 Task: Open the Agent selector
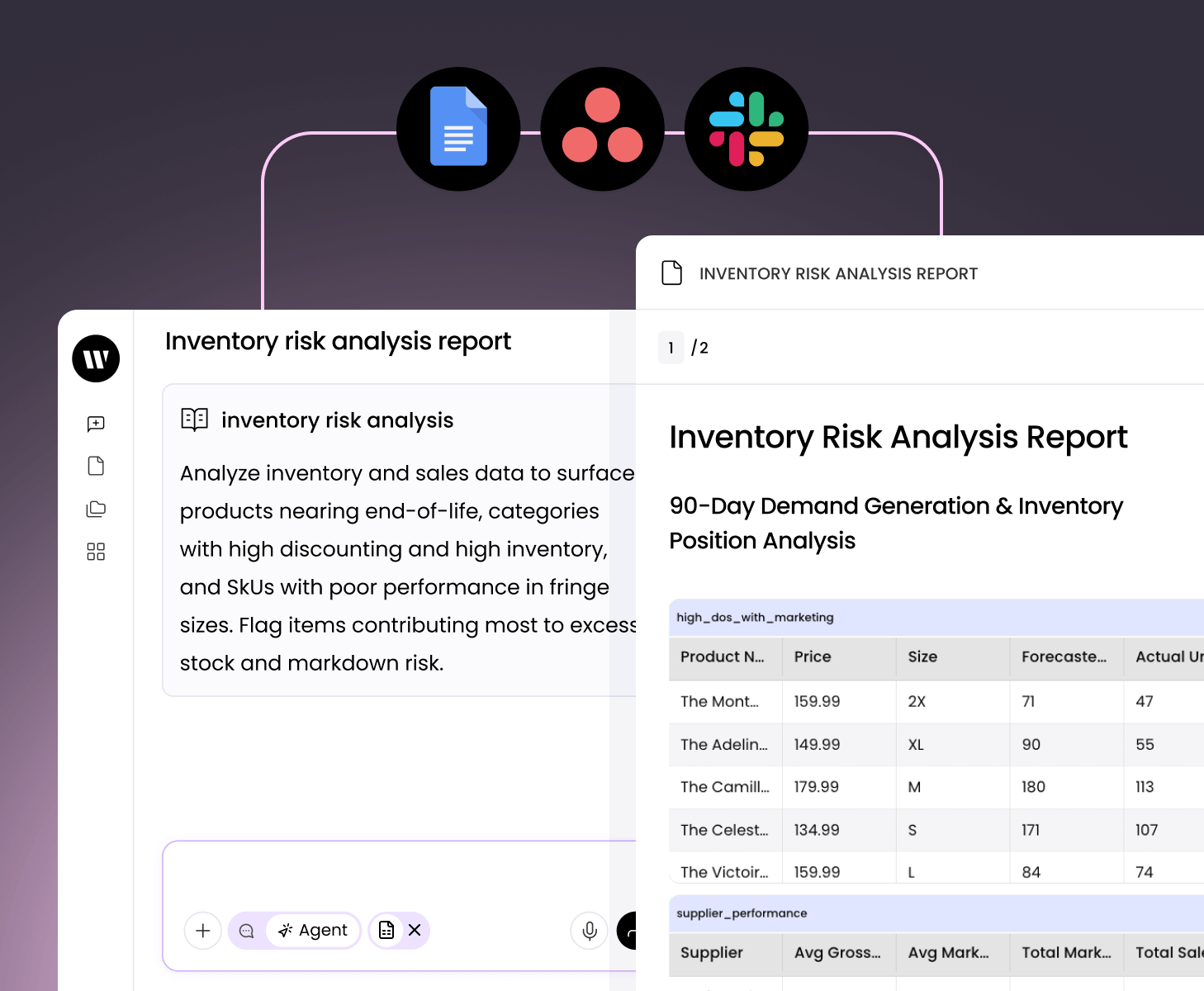click(313, 930)
